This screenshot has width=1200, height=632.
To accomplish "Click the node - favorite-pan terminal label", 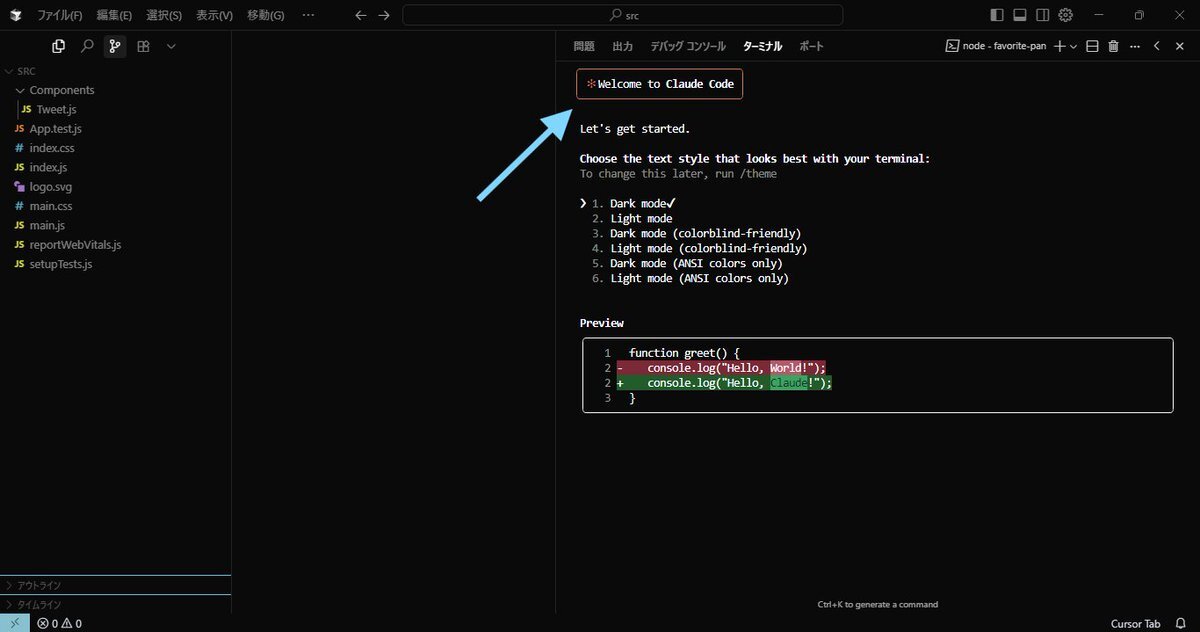I will (x=996, y=46).
